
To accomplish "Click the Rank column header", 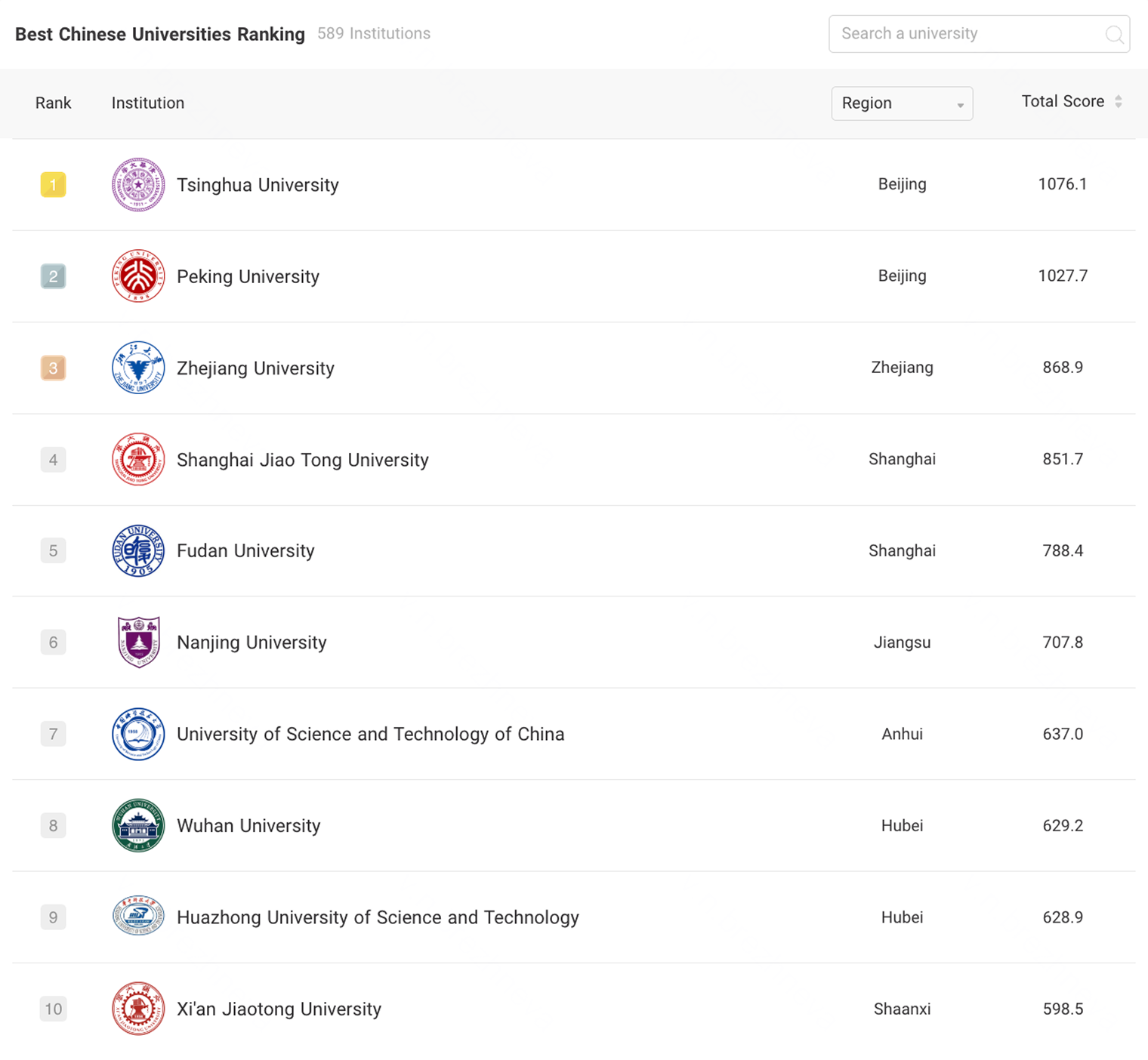I will tap(53, 103).
